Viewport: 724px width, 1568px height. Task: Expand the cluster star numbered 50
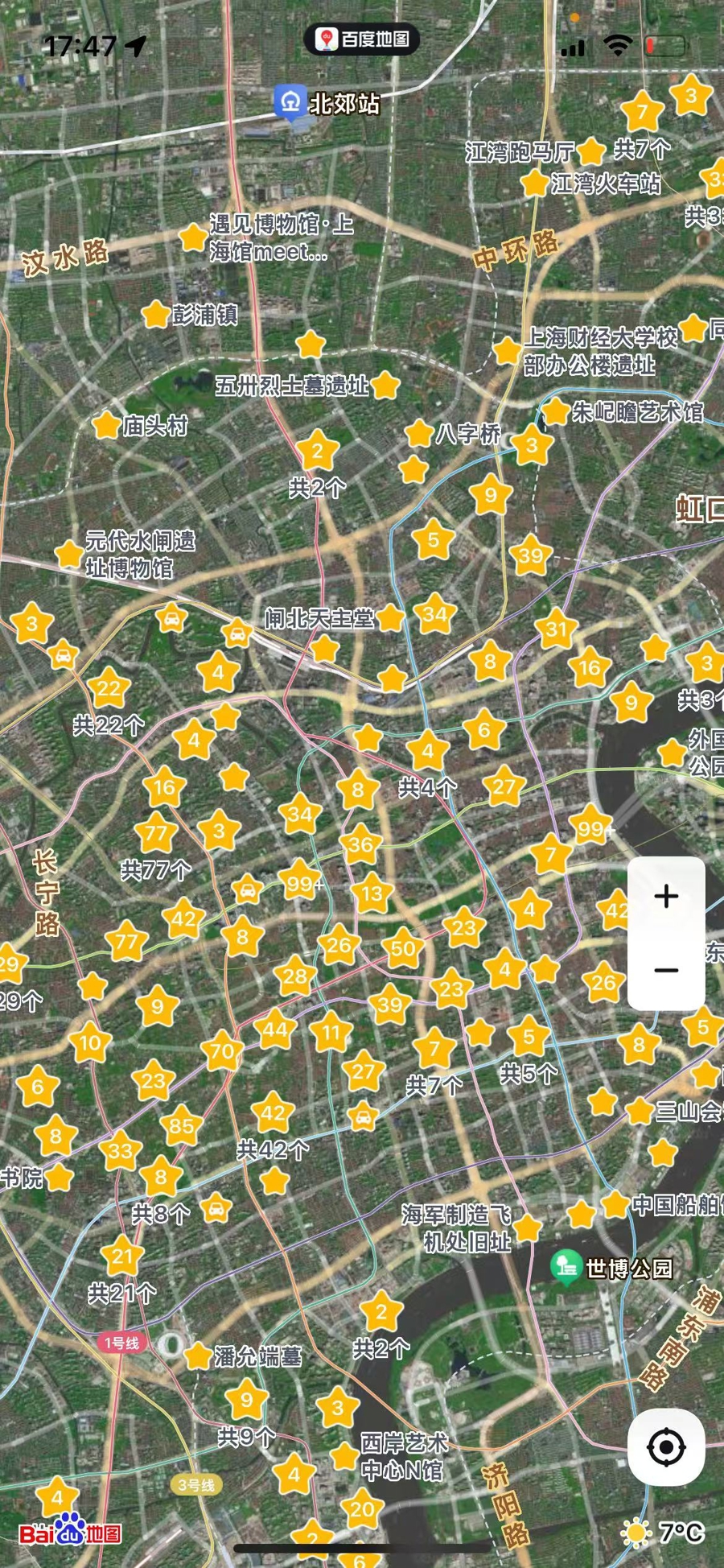(402, 949)
